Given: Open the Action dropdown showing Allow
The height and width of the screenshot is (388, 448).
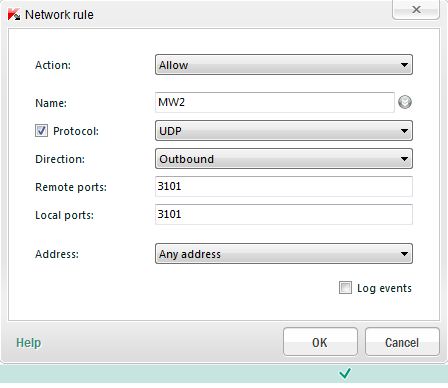Looking at the screenshot, I should click(284, 65).
